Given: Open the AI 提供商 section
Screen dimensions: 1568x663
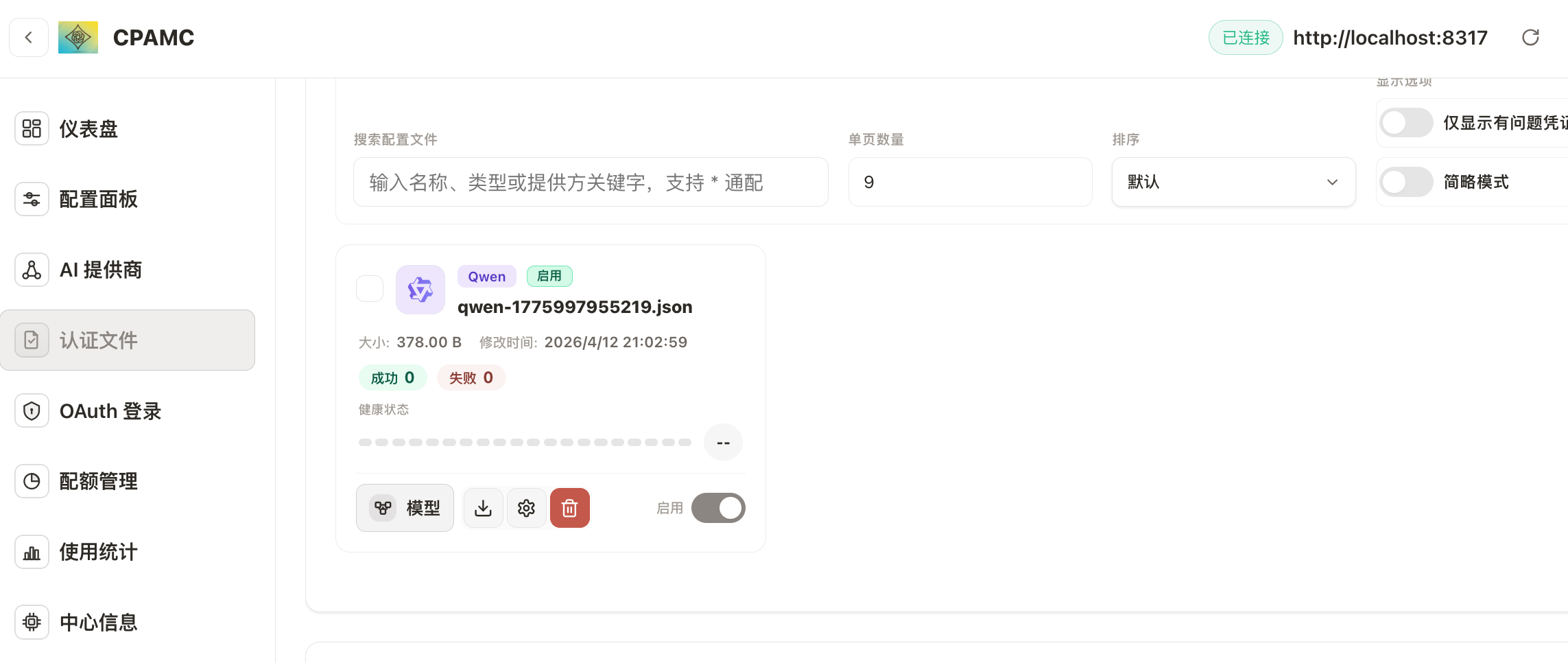Looking at the screenshot, I should click(101, 270).
